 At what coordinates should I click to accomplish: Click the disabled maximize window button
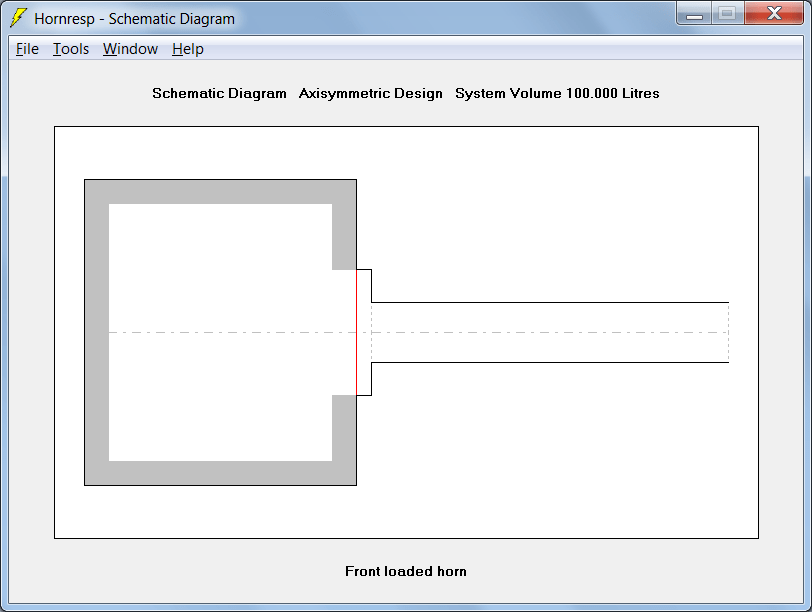(728, 13)
